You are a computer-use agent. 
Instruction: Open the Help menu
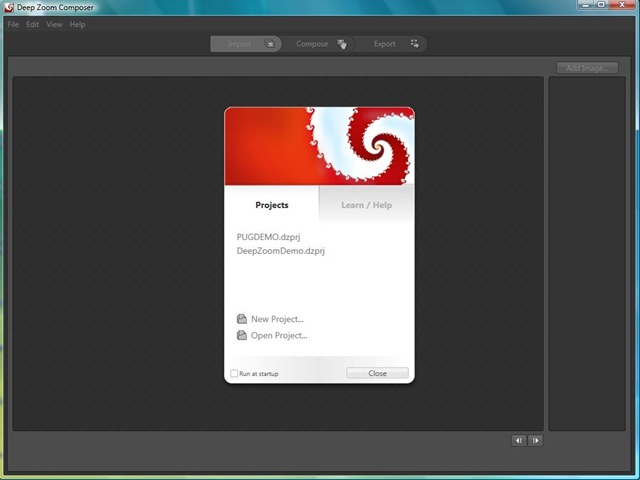pos(78,24)
